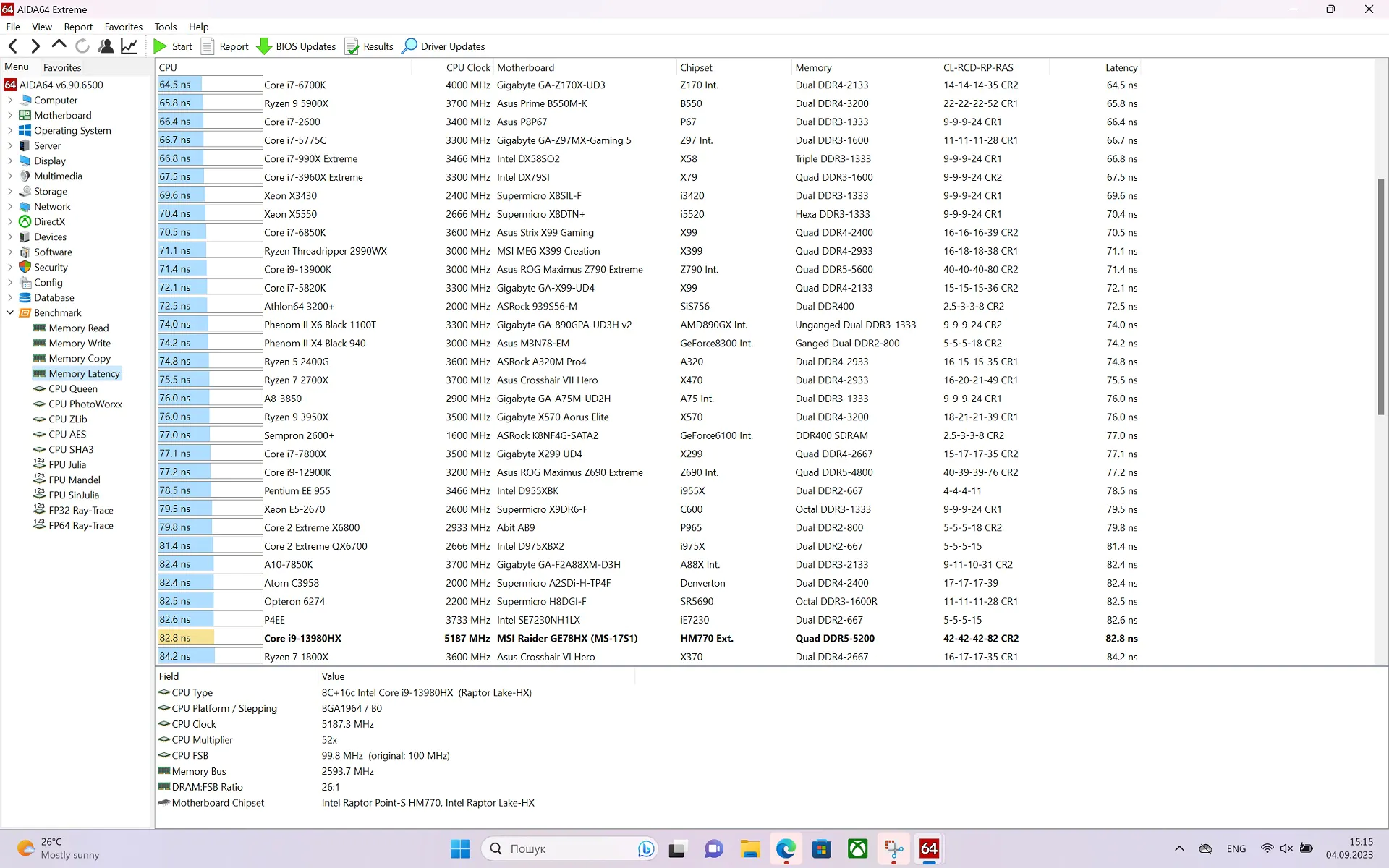1389x868 pixels.
Task: Open FP32 Ray-Trace benchmark
Action: tap(80, 511)
